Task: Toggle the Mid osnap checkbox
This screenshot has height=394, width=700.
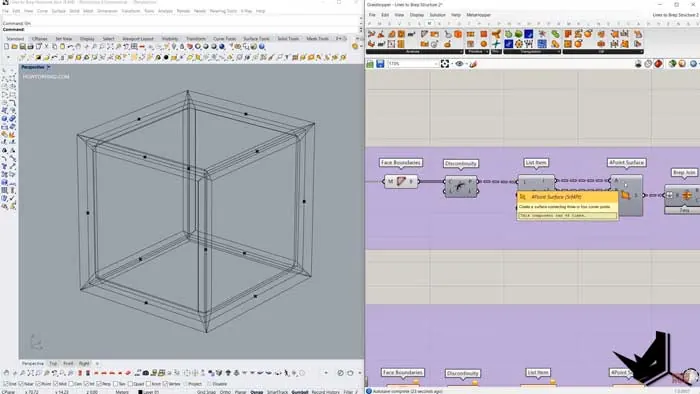Action: [55, 384]
